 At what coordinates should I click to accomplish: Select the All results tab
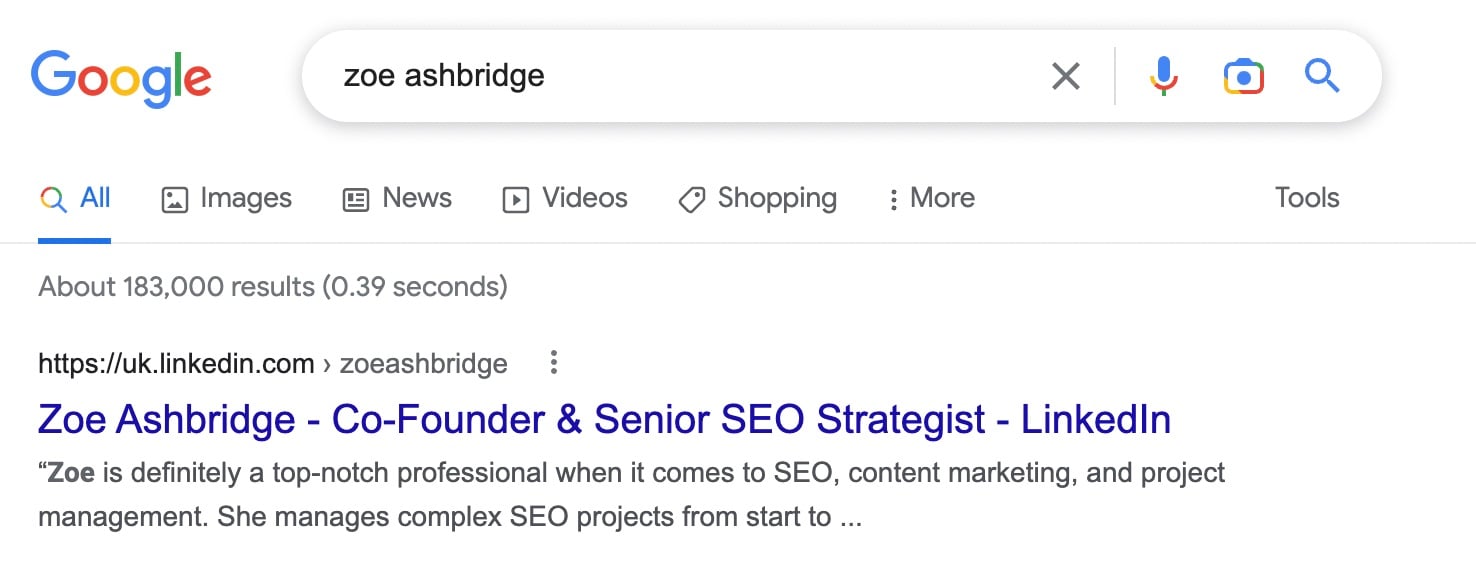click(75, 198)
